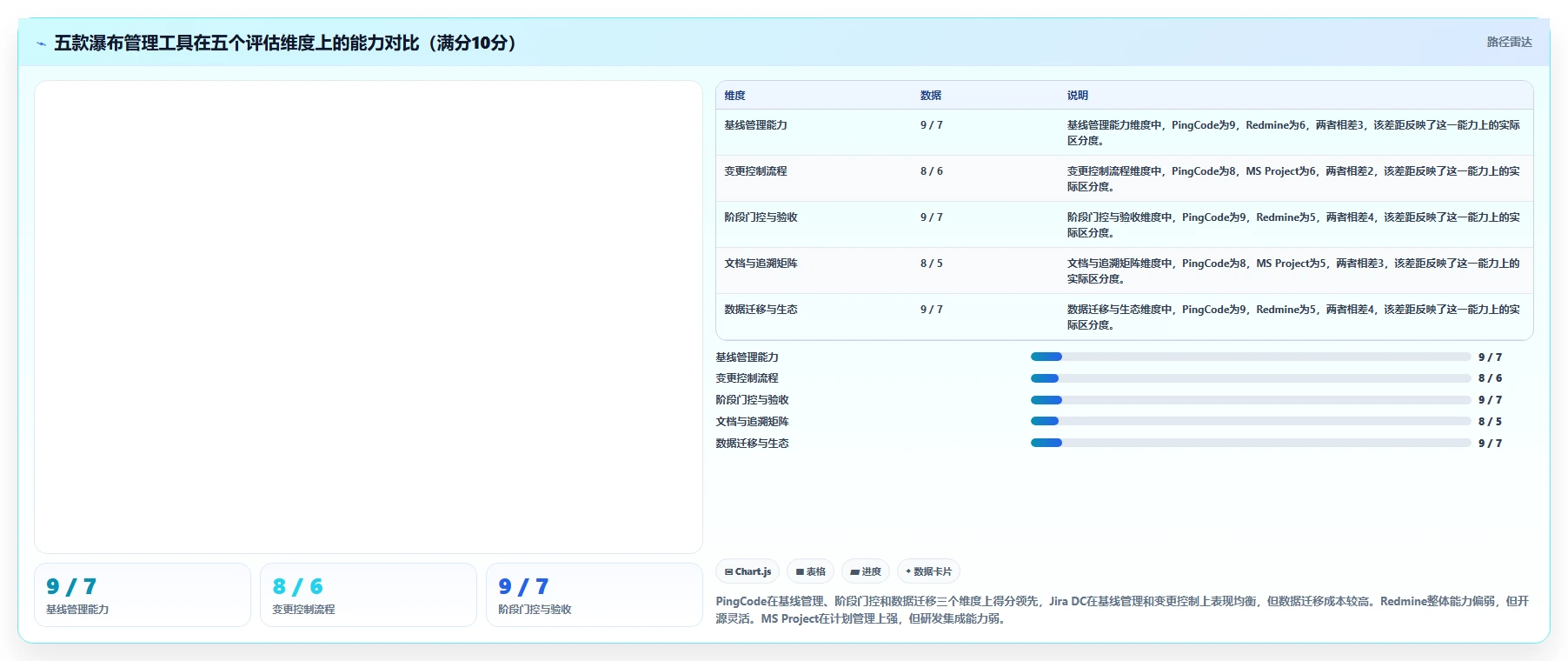Click the 变更控制流程 progress bar
Screen dimensions: 1568x661
[1251, 378]
